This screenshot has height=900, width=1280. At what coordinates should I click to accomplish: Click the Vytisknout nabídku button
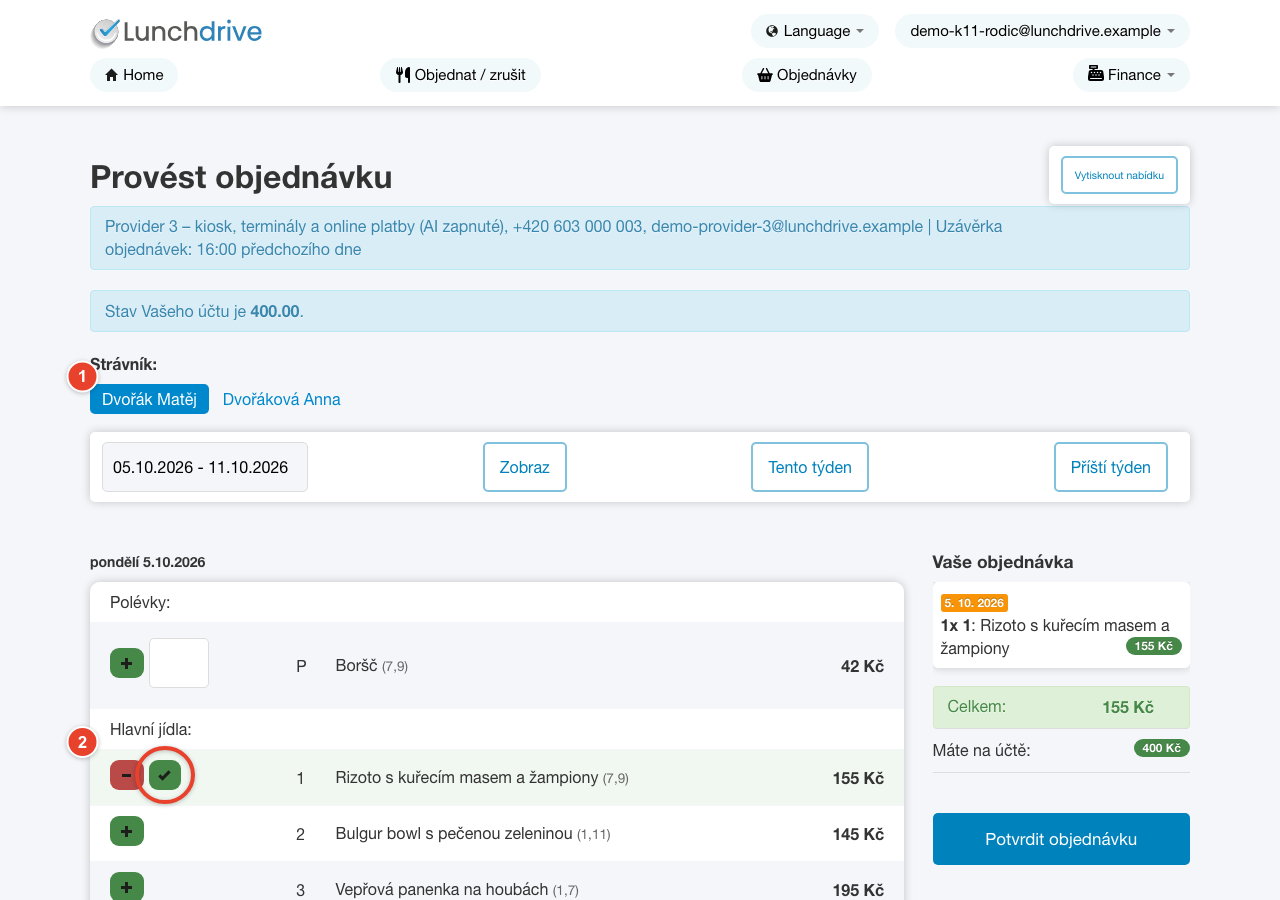click(x=1119, y=175)
